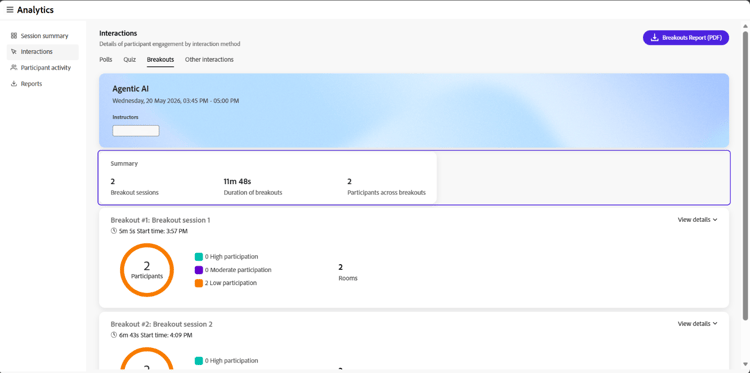Screen dimensions: 750x373
Task: Click the vertical page scrollbar
Action: tap(745, 176)
